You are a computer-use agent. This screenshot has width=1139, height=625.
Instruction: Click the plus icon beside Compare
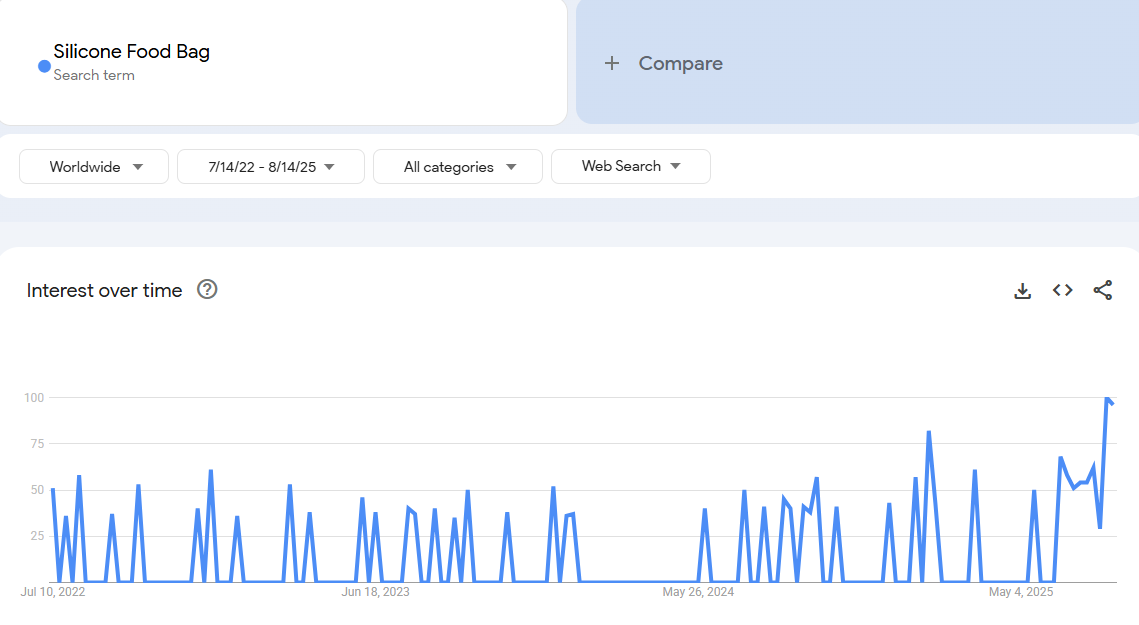pos(612,63)
